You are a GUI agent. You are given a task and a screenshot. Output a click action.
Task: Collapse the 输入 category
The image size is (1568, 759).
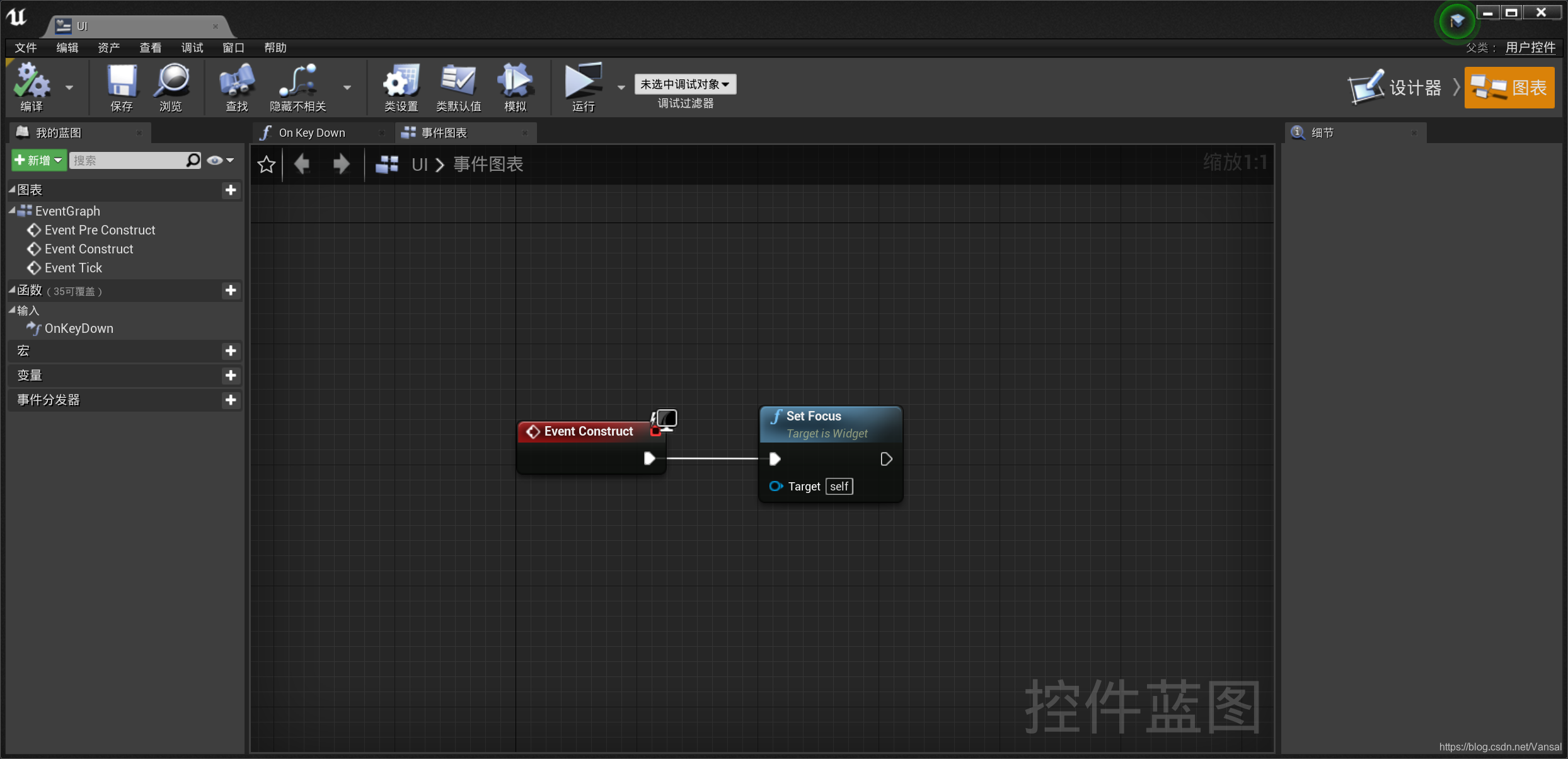12,310
